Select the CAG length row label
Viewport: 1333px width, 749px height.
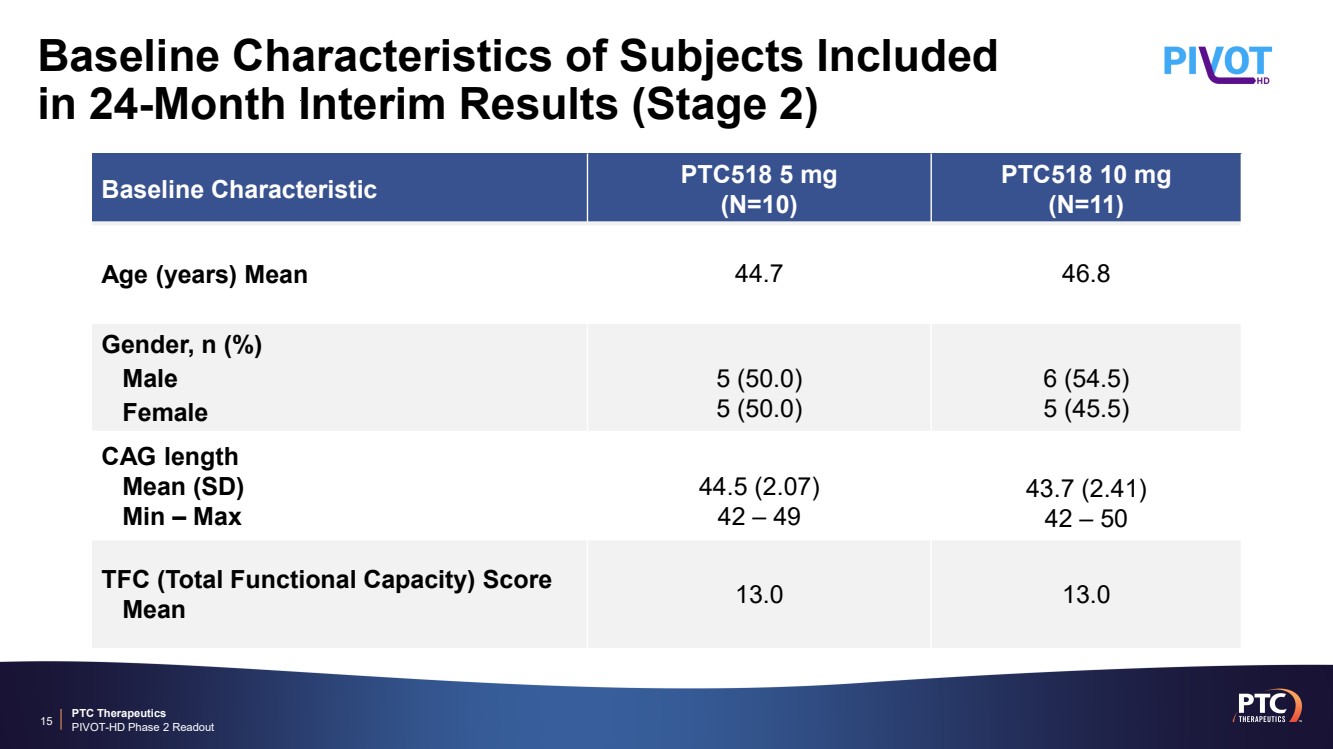(x=170, y=457)
